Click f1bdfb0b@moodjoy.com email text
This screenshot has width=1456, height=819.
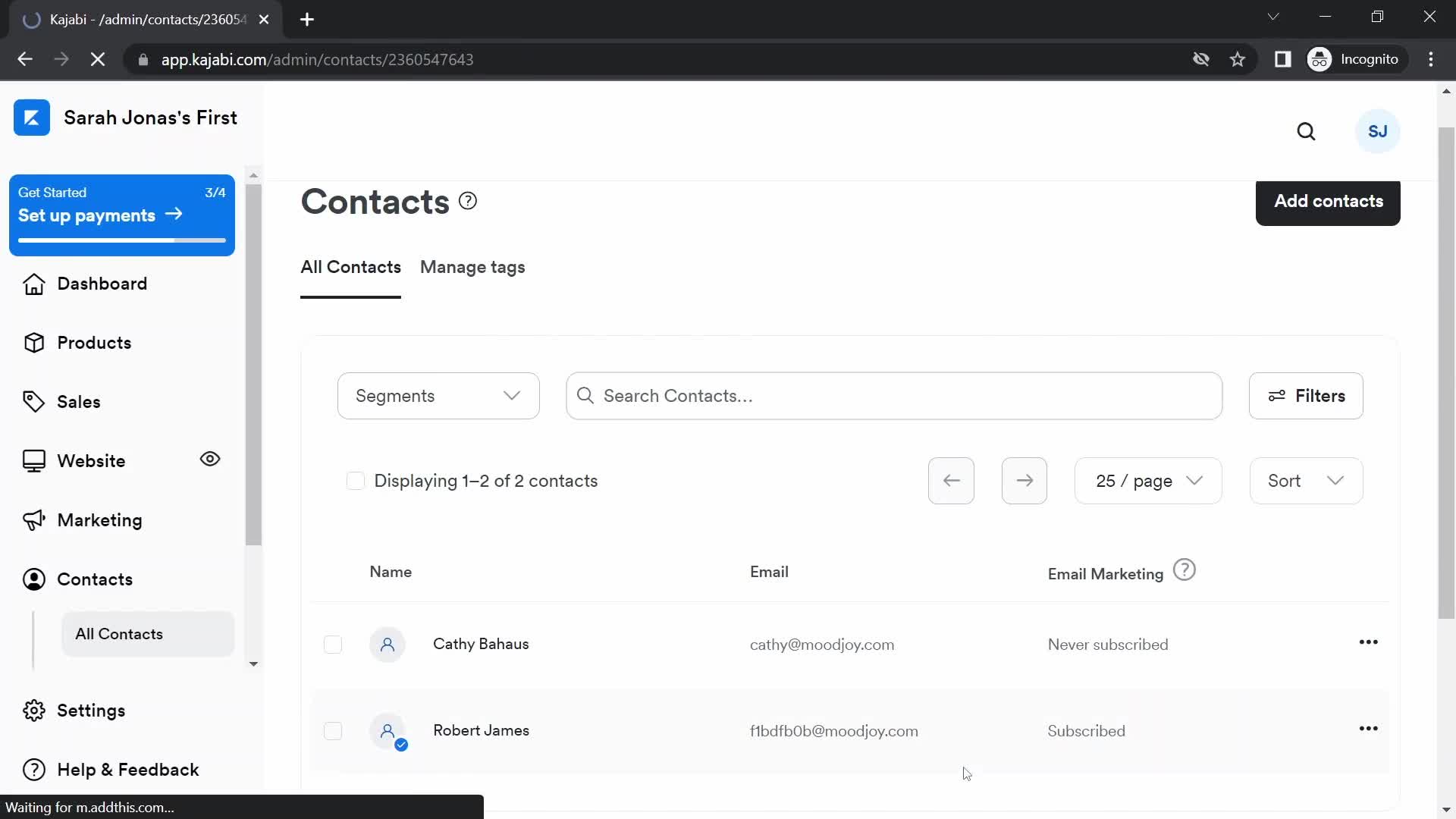(x=833, y=731)
